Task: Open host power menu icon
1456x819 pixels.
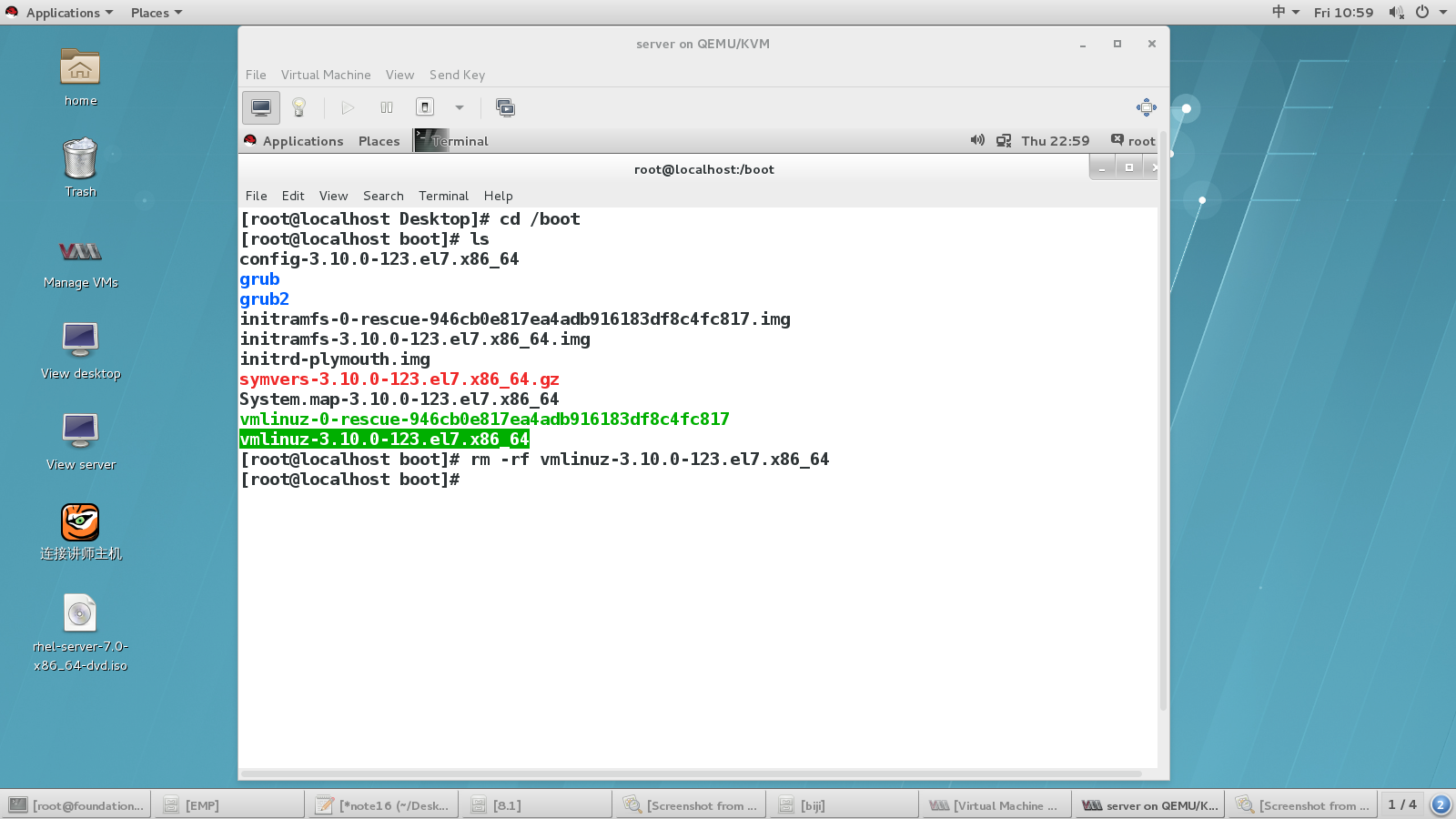Action: pyautogui.click(x=1422, y=12)
